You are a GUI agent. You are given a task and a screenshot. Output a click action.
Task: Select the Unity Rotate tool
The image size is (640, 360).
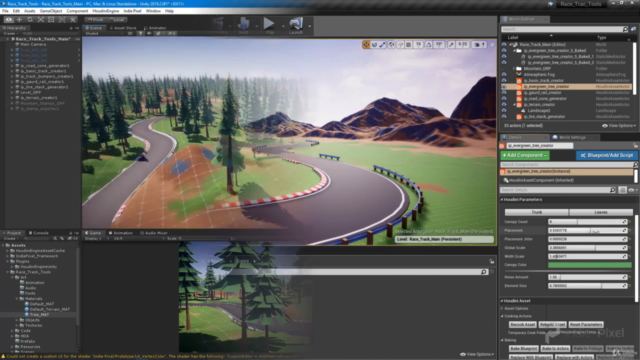(x=30, y=19)
